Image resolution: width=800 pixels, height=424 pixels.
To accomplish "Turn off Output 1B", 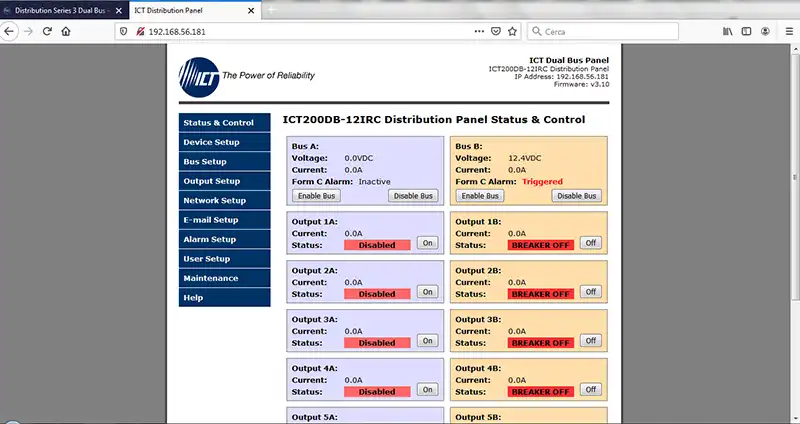I will click(x=591, y=243).
